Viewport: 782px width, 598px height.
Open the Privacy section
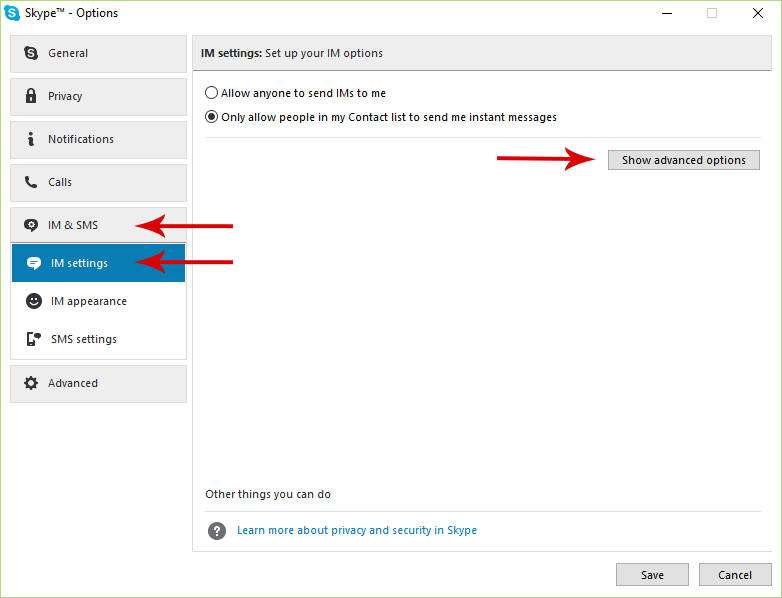point(98,96)
